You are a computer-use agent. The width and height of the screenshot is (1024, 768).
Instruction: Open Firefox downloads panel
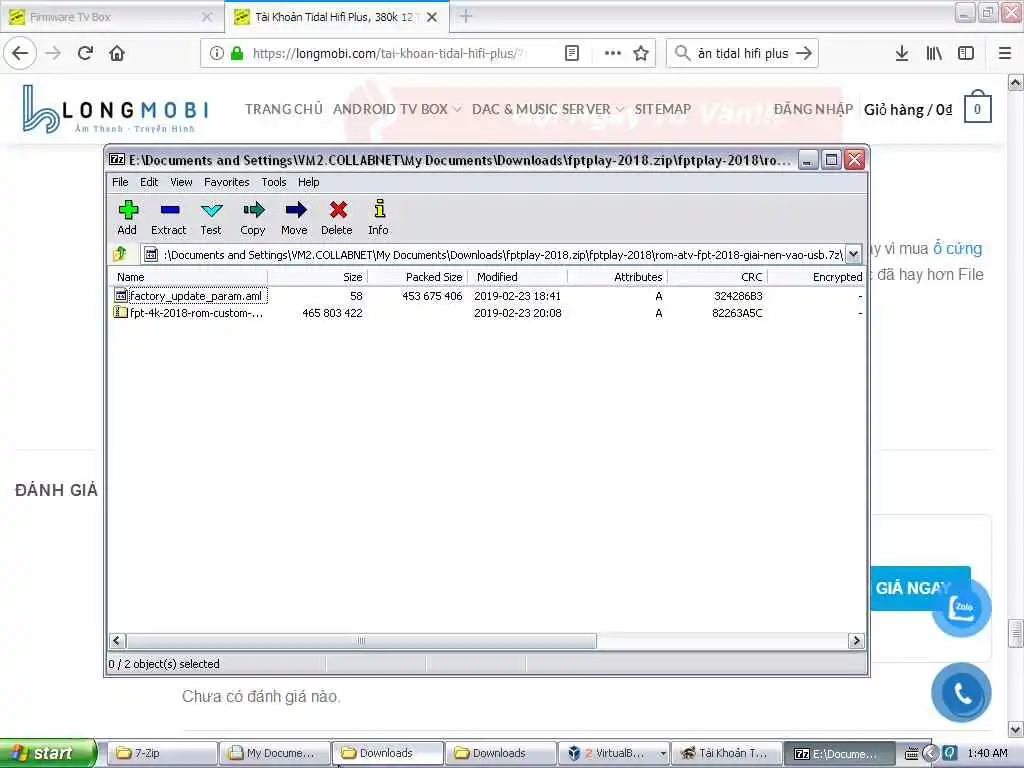pos(902,53)
